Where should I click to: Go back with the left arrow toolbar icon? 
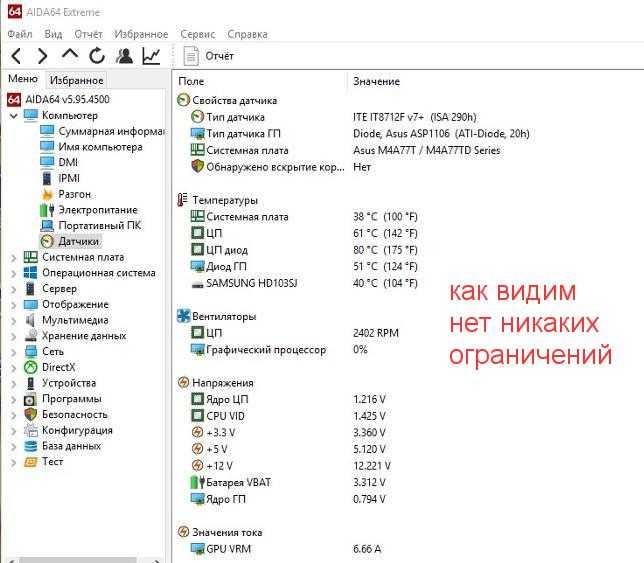pyautogui.click(x=16, y=56)
